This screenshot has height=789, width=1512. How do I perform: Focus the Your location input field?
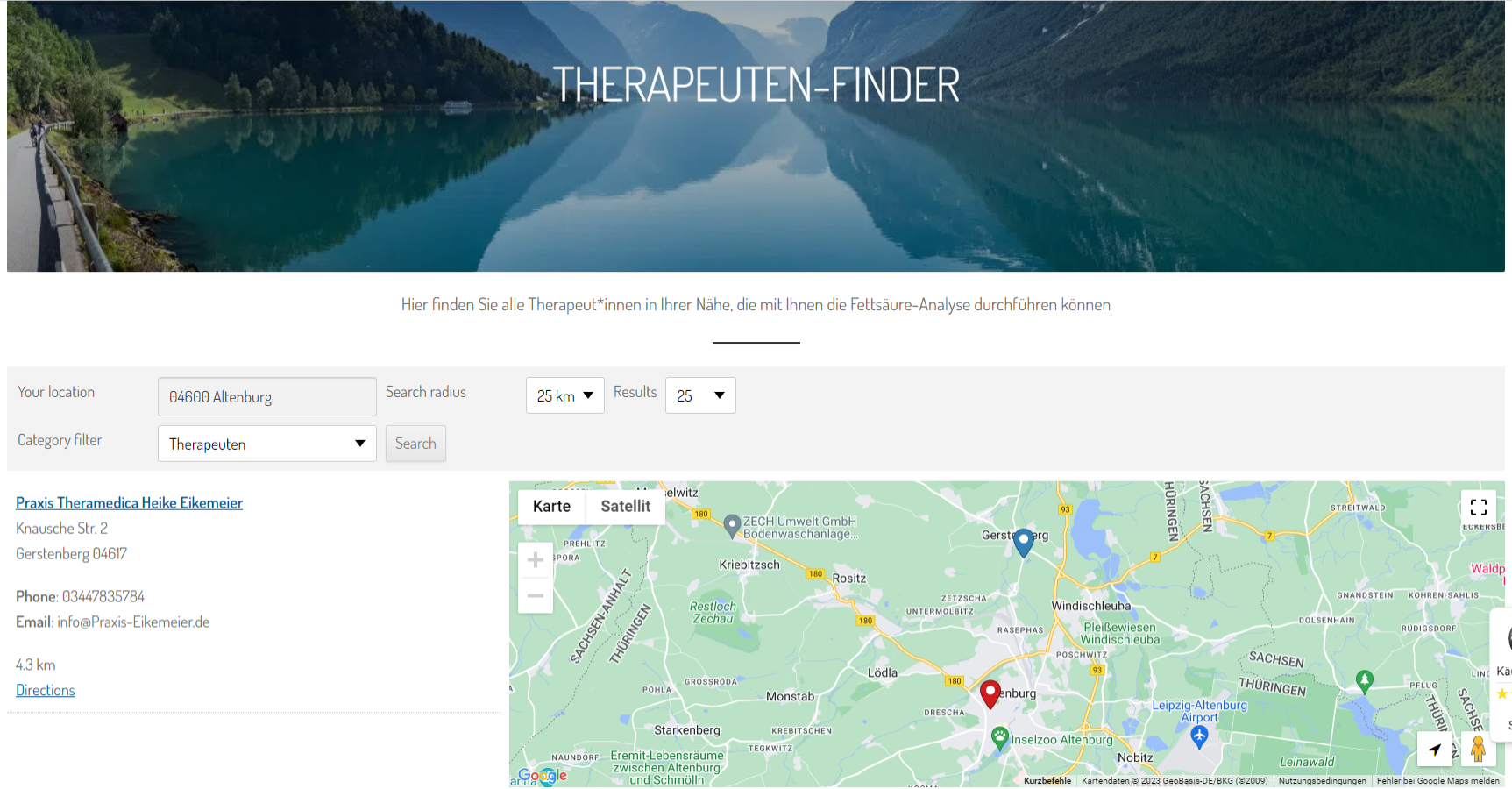click(x=267, y=397)
